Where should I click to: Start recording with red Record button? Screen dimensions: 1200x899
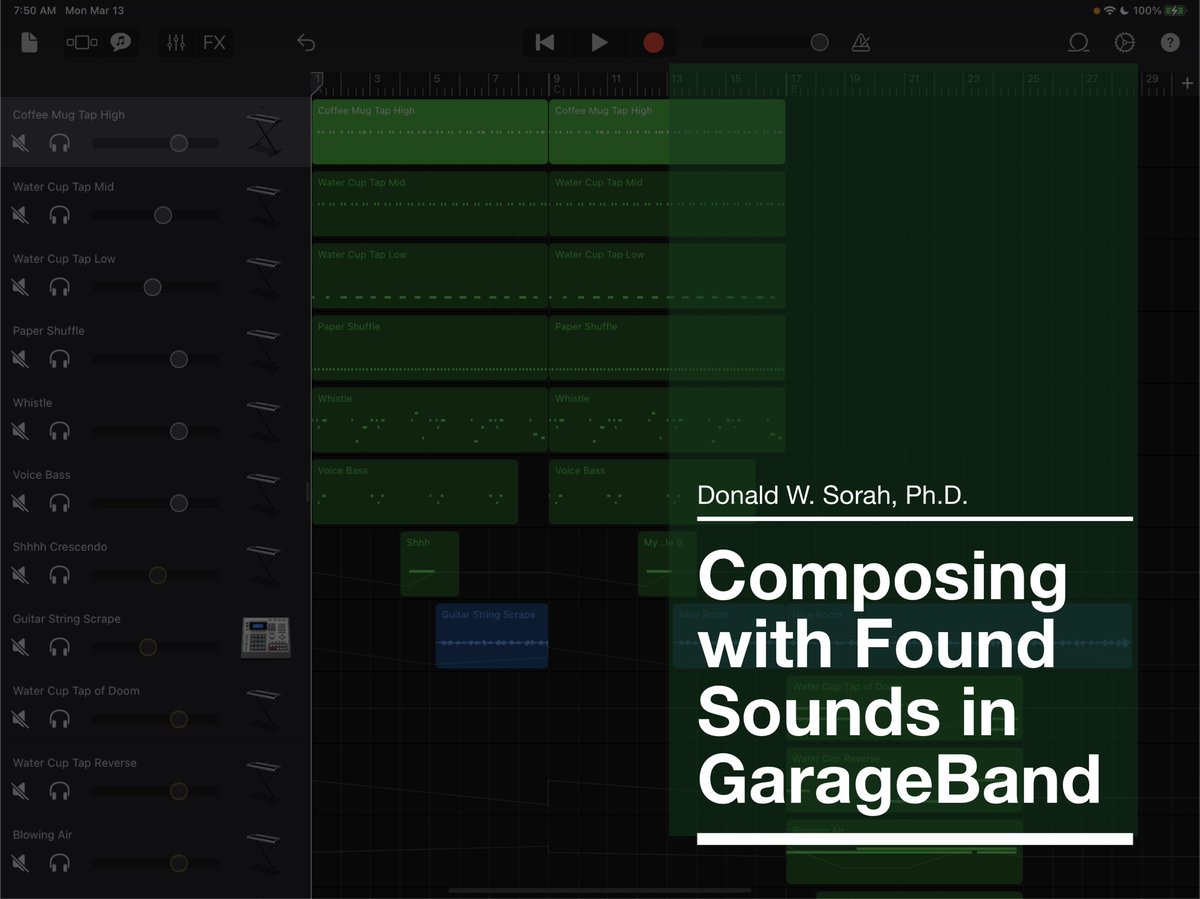[653, 42]
